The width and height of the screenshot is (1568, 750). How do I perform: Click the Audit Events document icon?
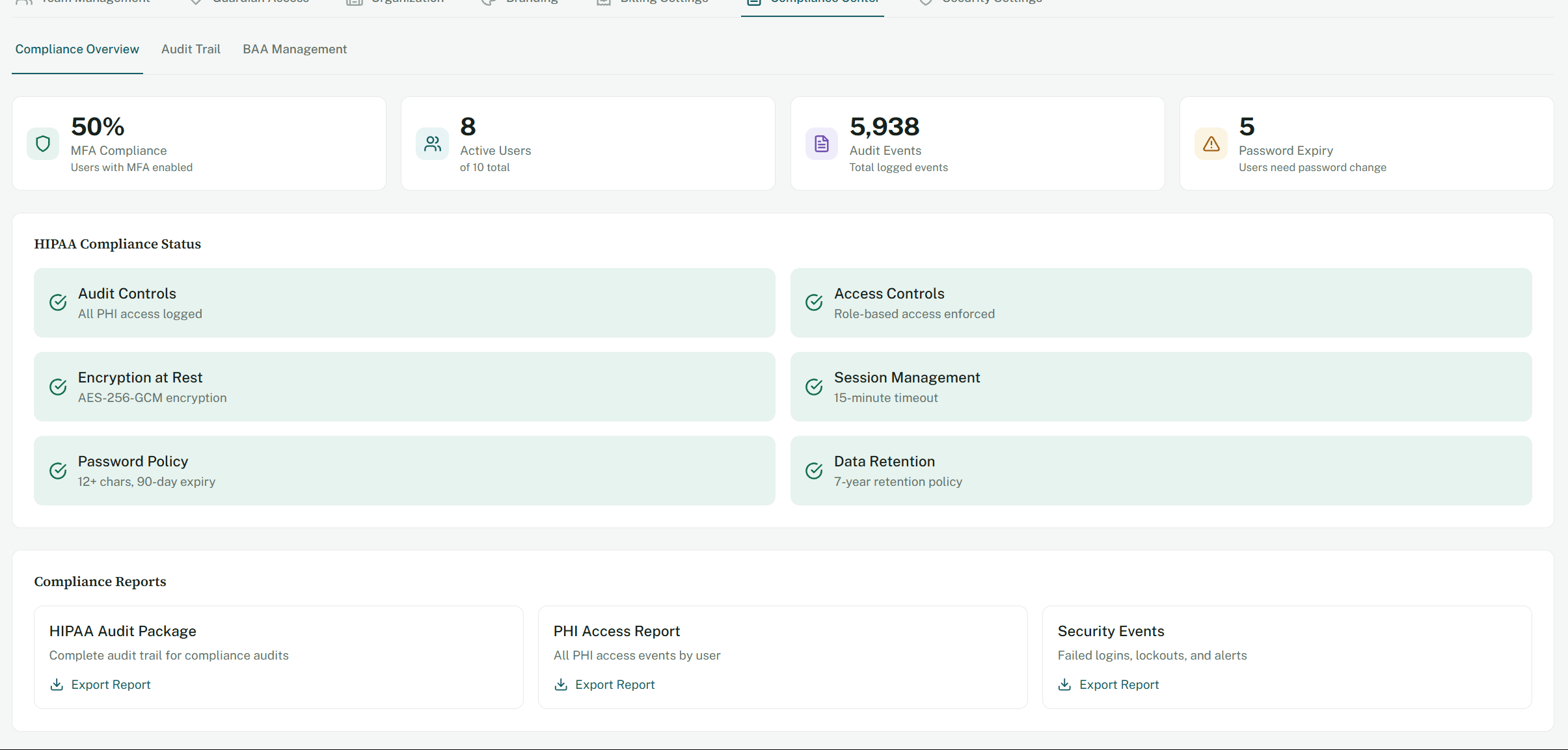(x=822, y=144)
